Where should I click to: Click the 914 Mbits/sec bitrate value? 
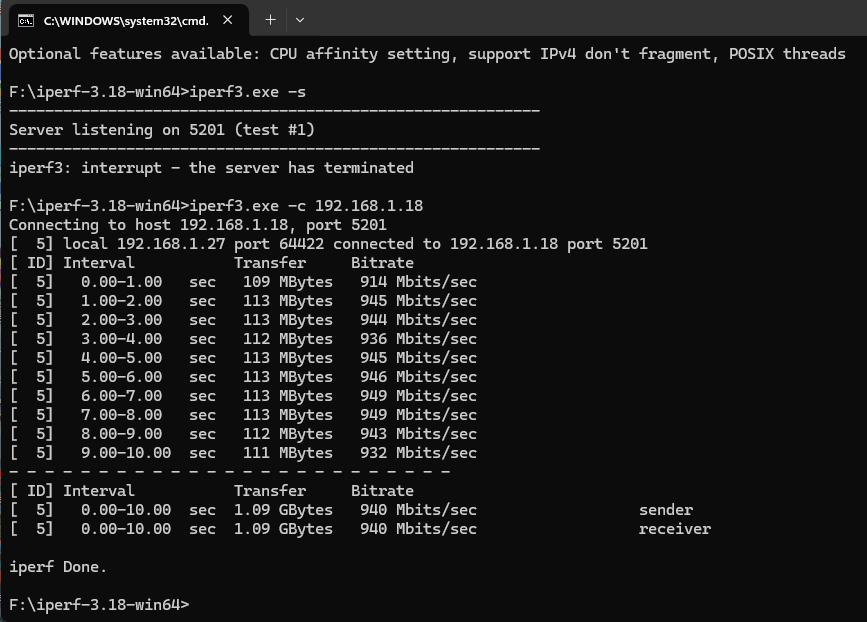coord(418,282)
